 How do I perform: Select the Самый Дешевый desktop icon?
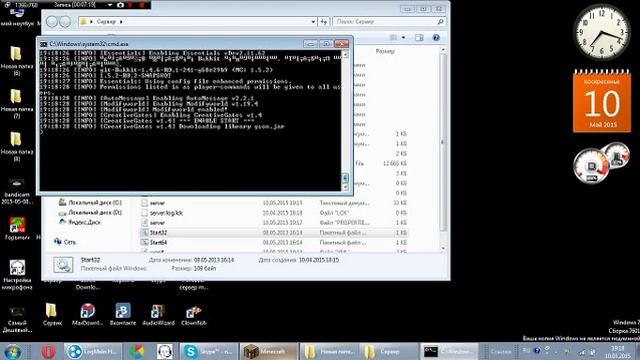pos(17,320)
